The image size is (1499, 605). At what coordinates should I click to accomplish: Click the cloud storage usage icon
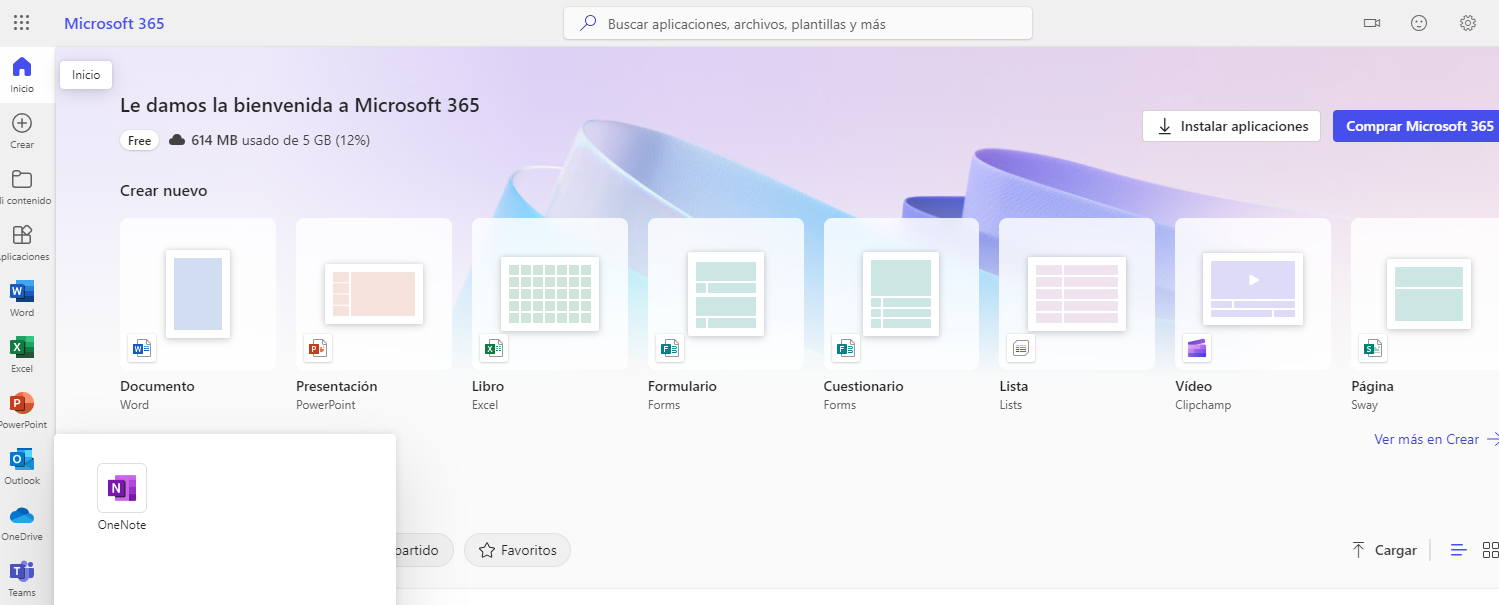(177, 140)
